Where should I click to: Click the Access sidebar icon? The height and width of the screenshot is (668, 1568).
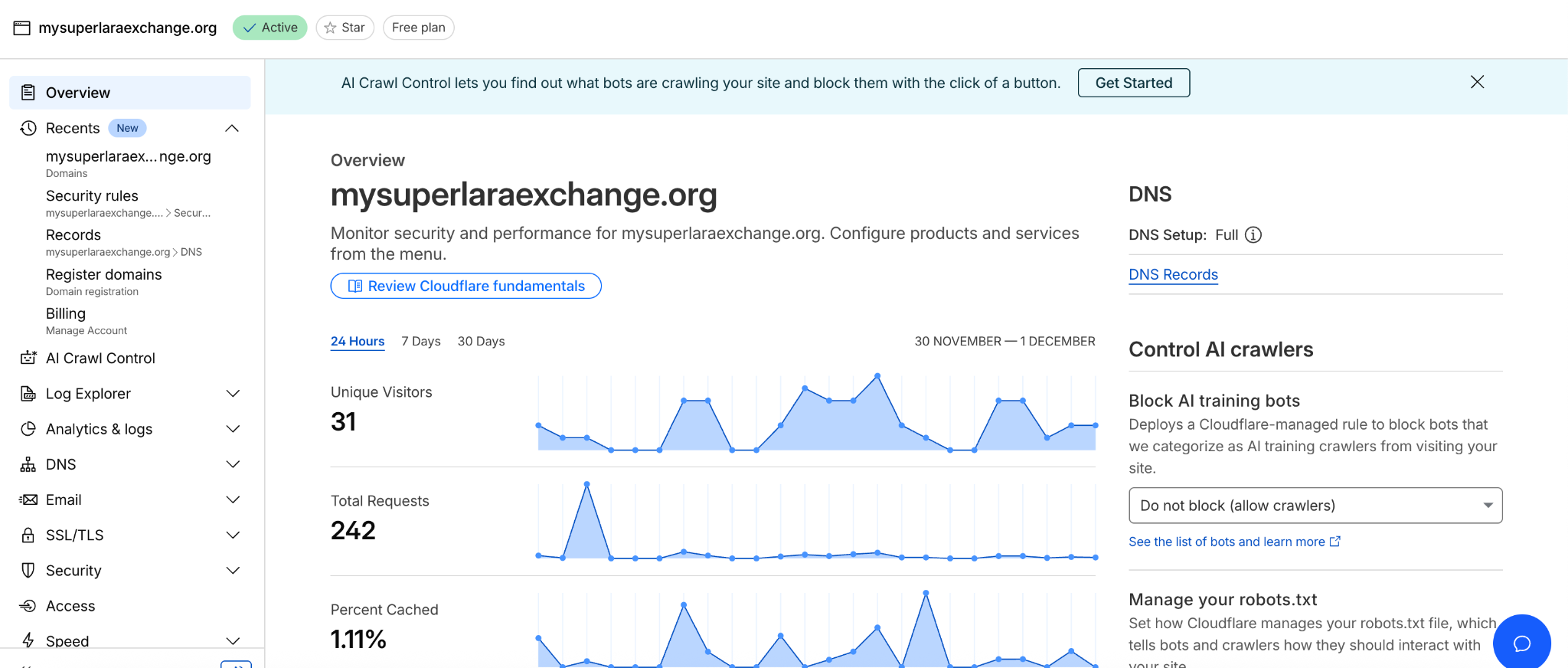click(x=28, y=606)
